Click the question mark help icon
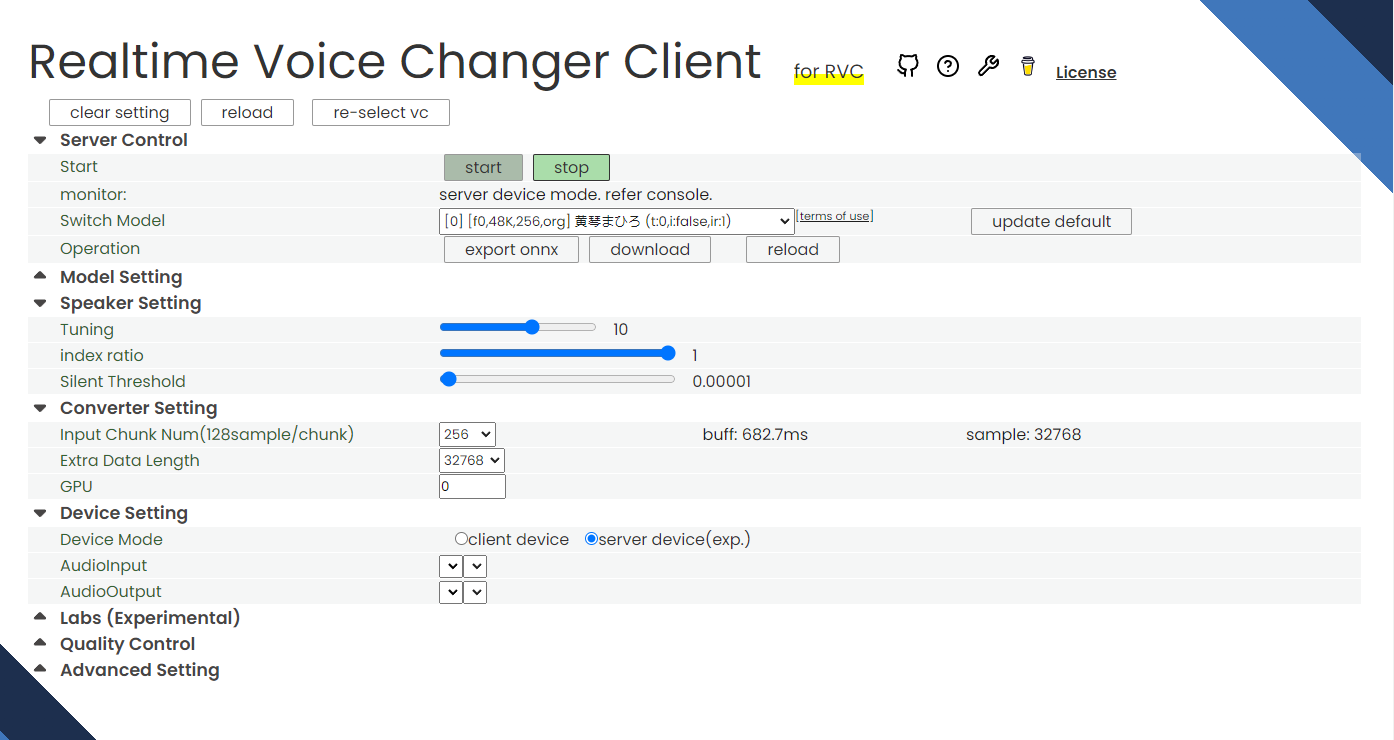The height and width of the screenshot is (740, 1394). (948, 66)
